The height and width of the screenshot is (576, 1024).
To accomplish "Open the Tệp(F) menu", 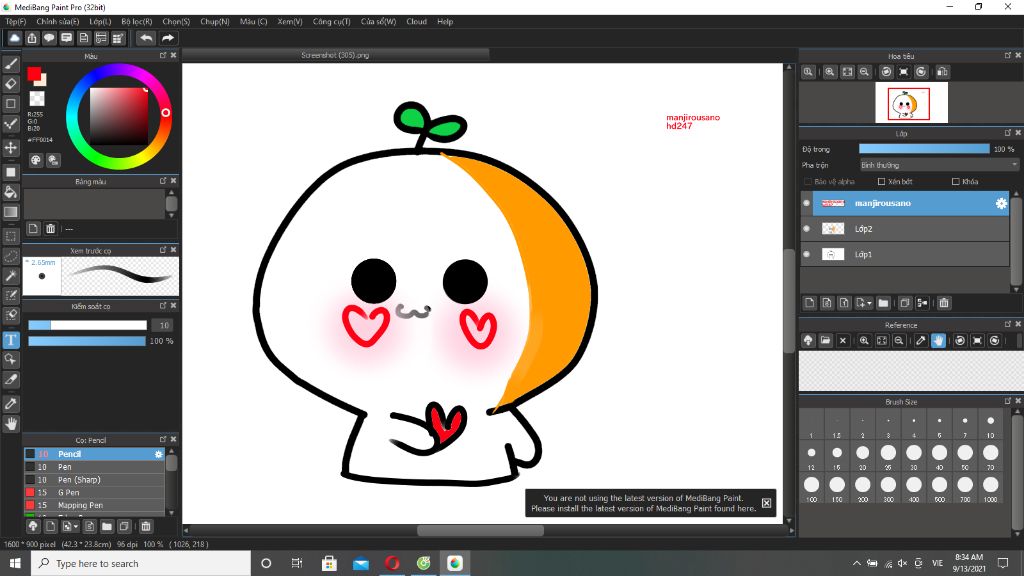I will click(16, 22).
